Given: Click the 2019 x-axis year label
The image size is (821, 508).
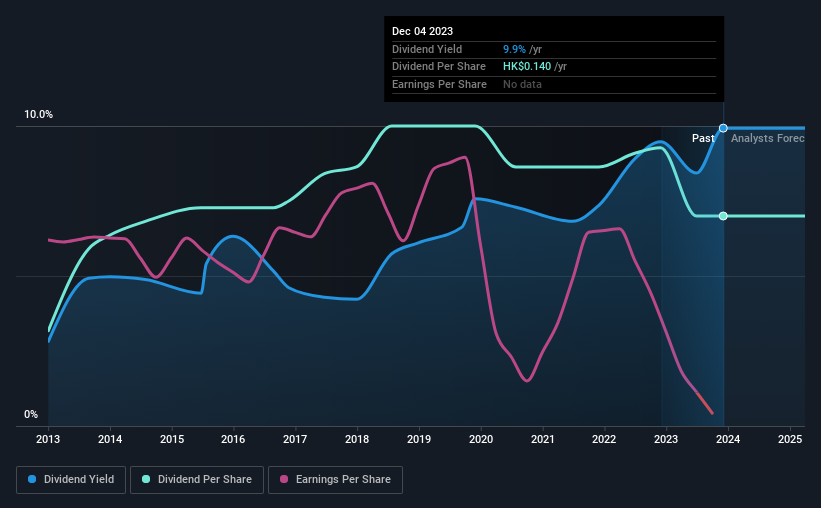Looking at the screenshot, I should click(x=419, y=439).
